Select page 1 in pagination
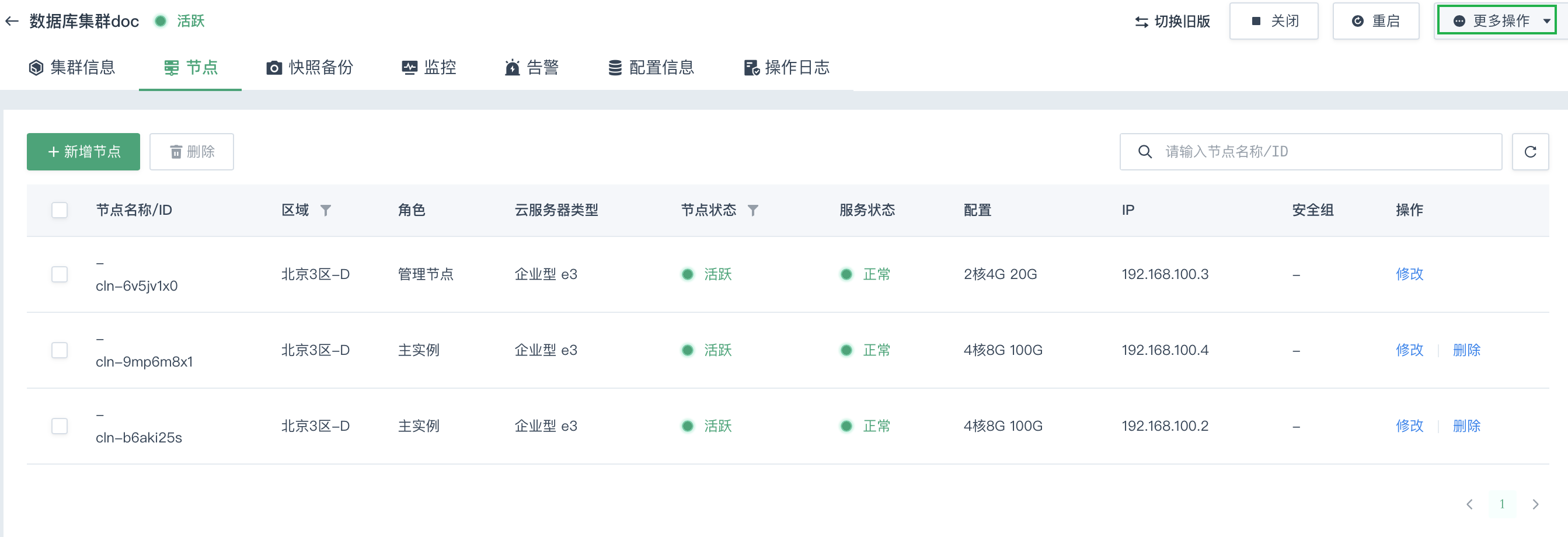The image size is (1568, 537). coord(1502,504)
